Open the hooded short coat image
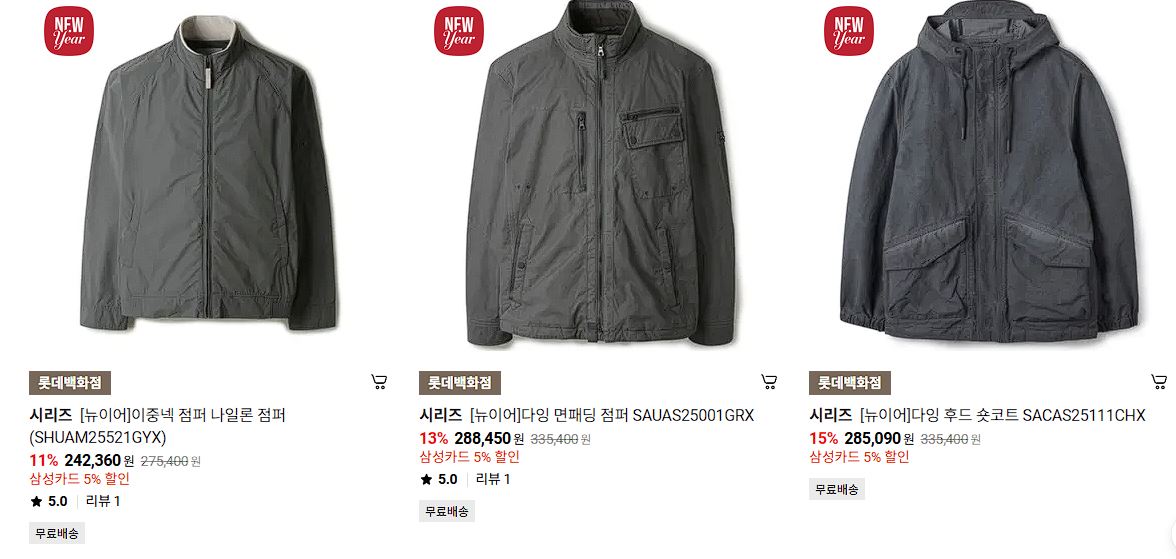This screenshot has width=1176, height=559. click(x=990, y=171)
